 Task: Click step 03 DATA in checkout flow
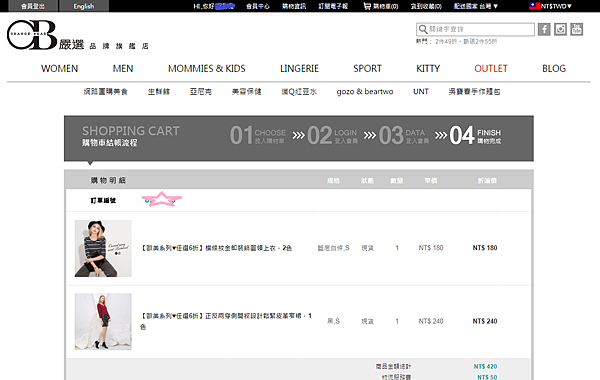404,135
